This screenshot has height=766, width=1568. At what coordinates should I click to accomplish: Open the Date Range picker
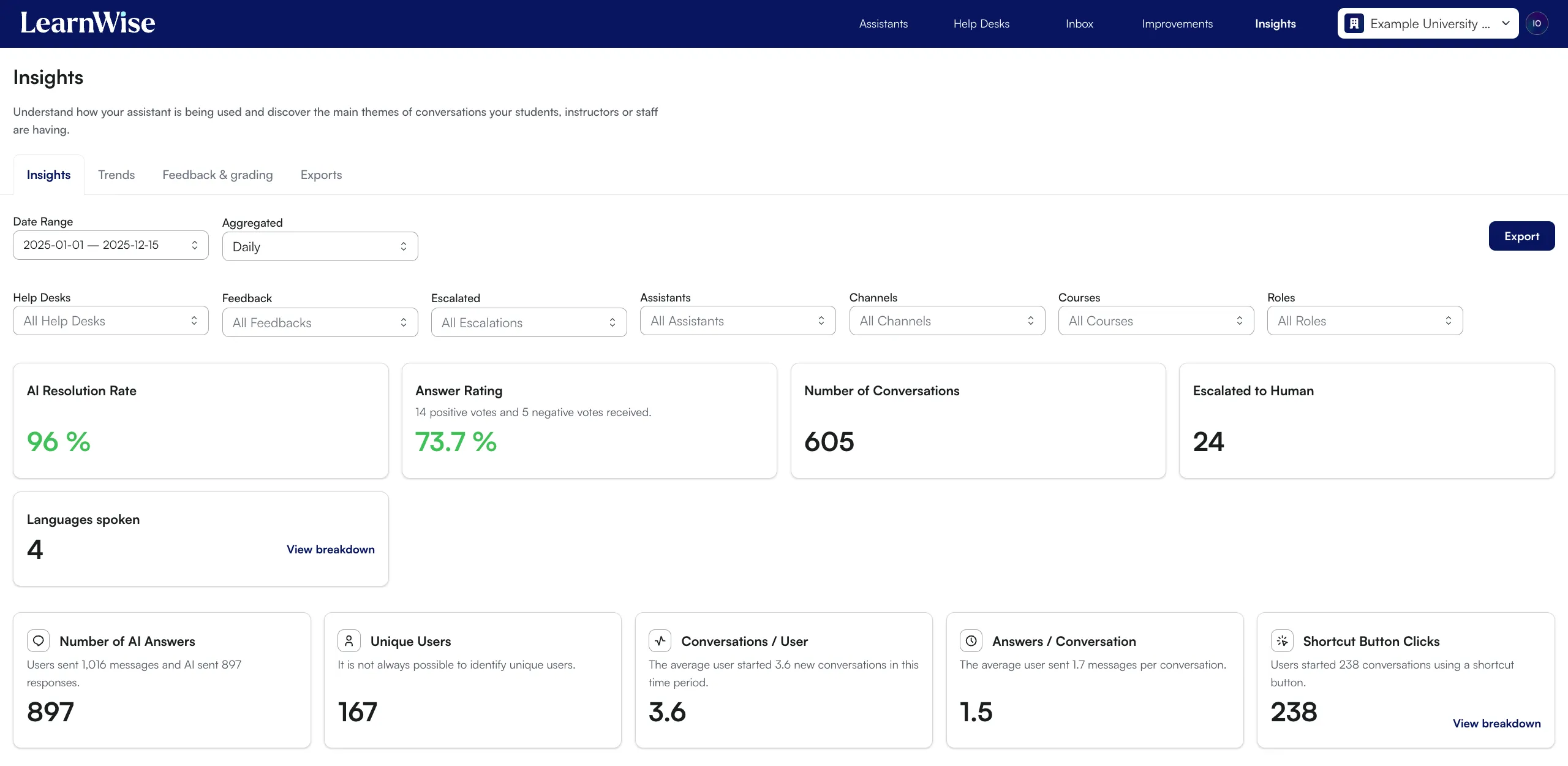pos(110,245)
